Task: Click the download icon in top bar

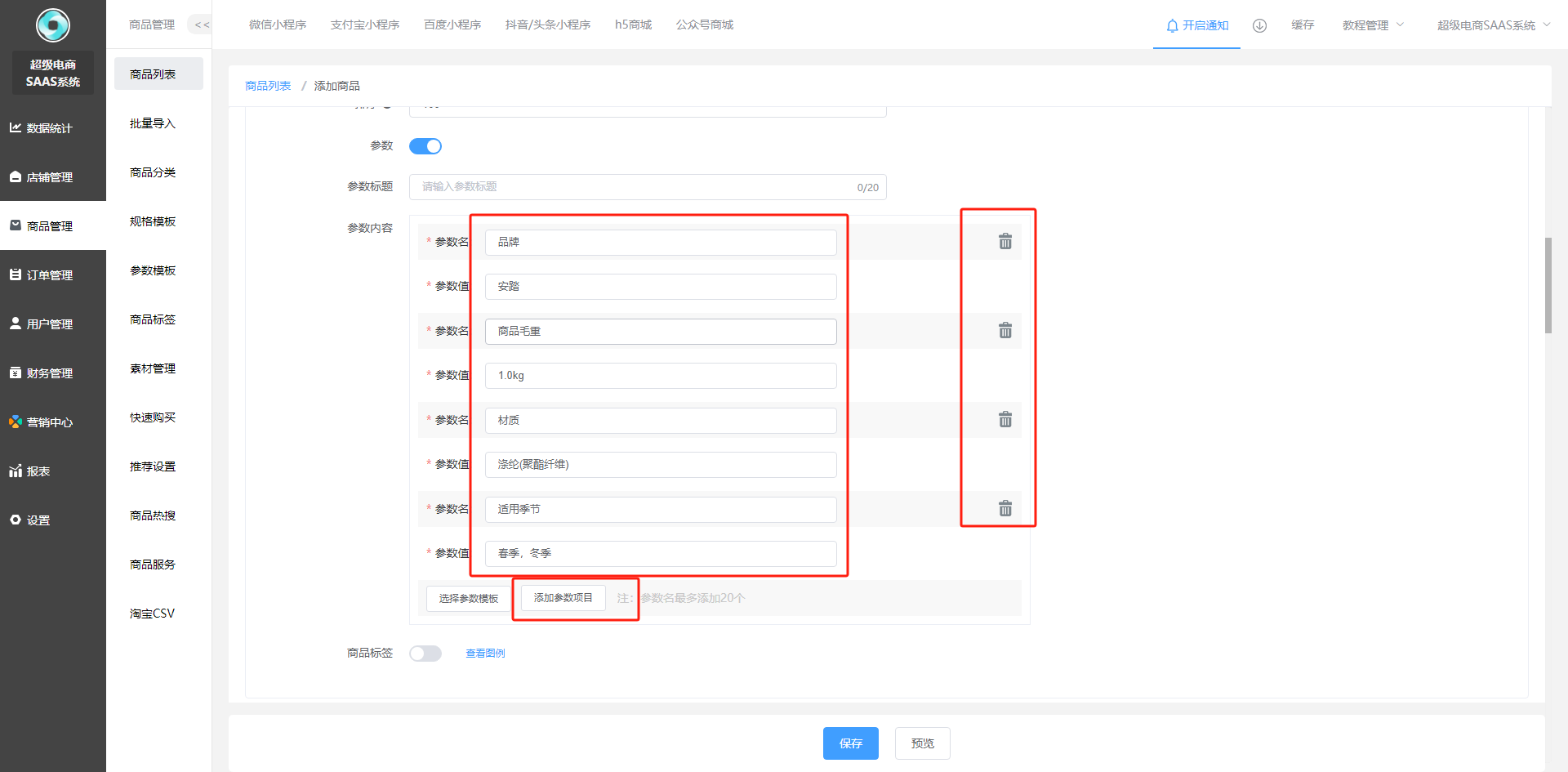Action: click(1259, 25)
